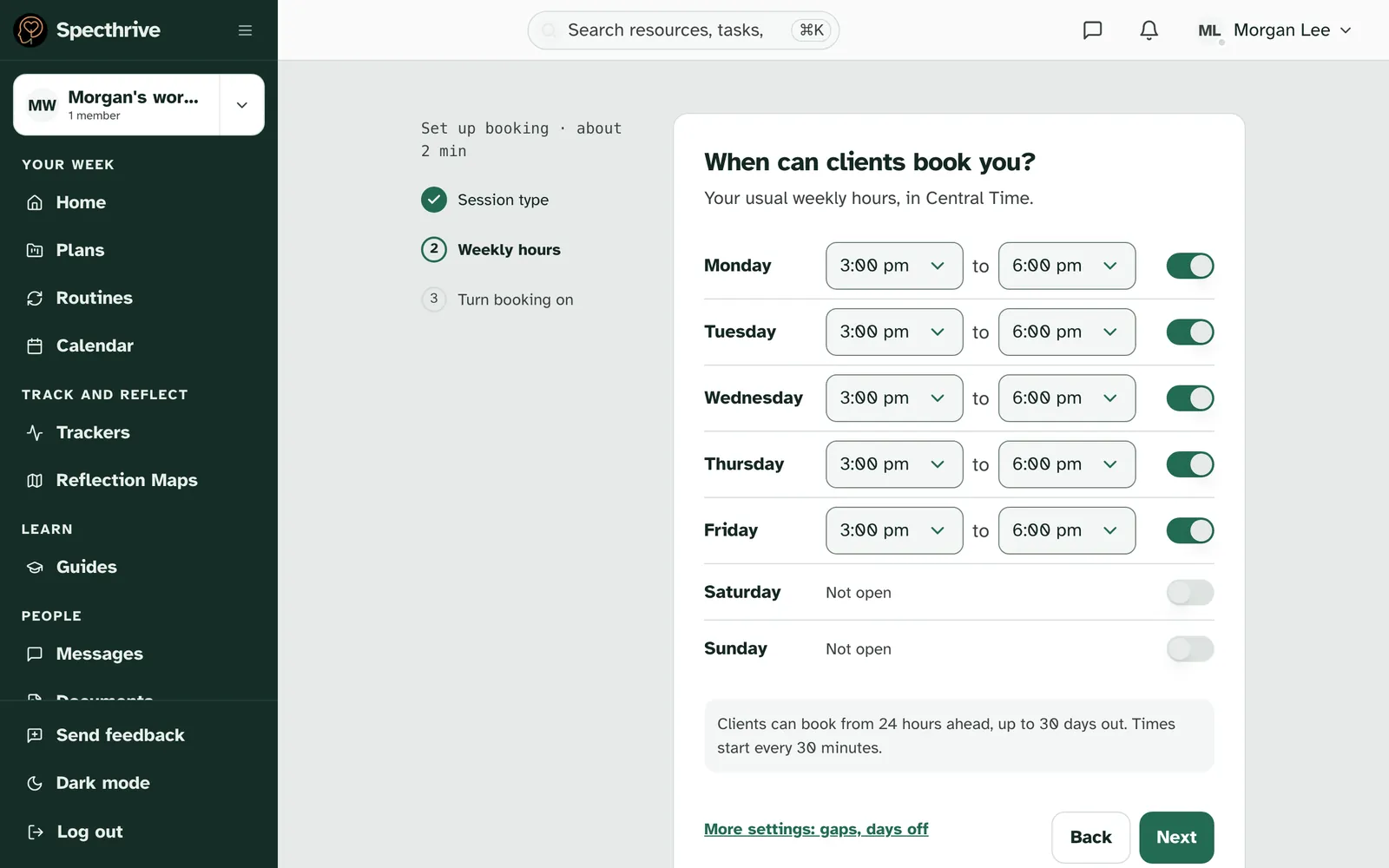Viewport: 1389px width, 868px height.
Task: Turn off Monday availability toggle
Action: point(1189,266)
